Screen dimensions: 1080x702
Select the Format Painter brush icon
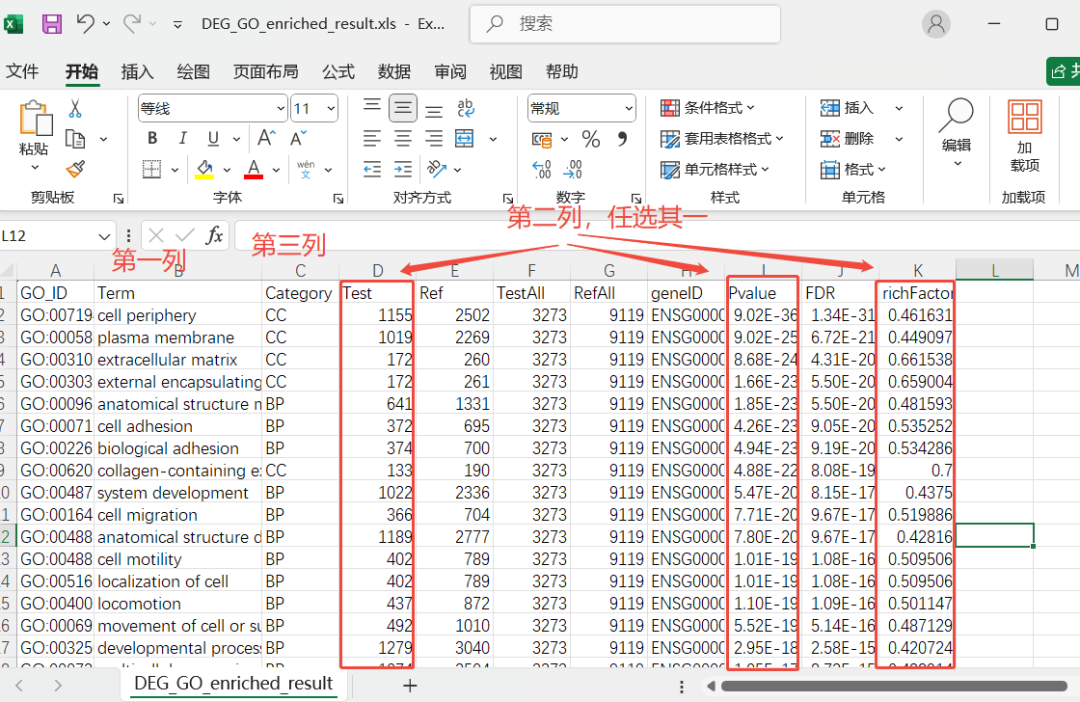(75, 169)
